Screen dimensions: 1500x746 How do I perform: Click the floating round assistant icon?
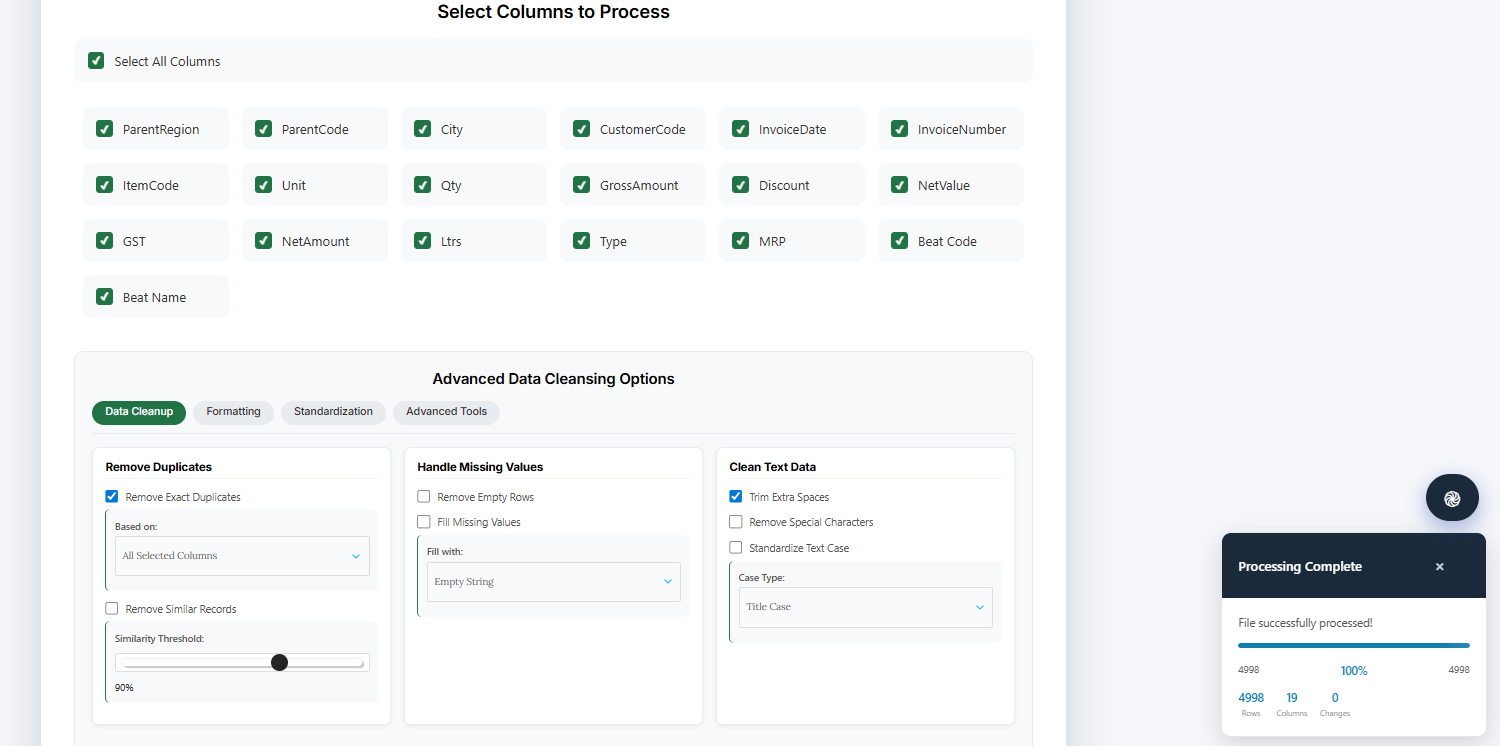pos(1452,497)
